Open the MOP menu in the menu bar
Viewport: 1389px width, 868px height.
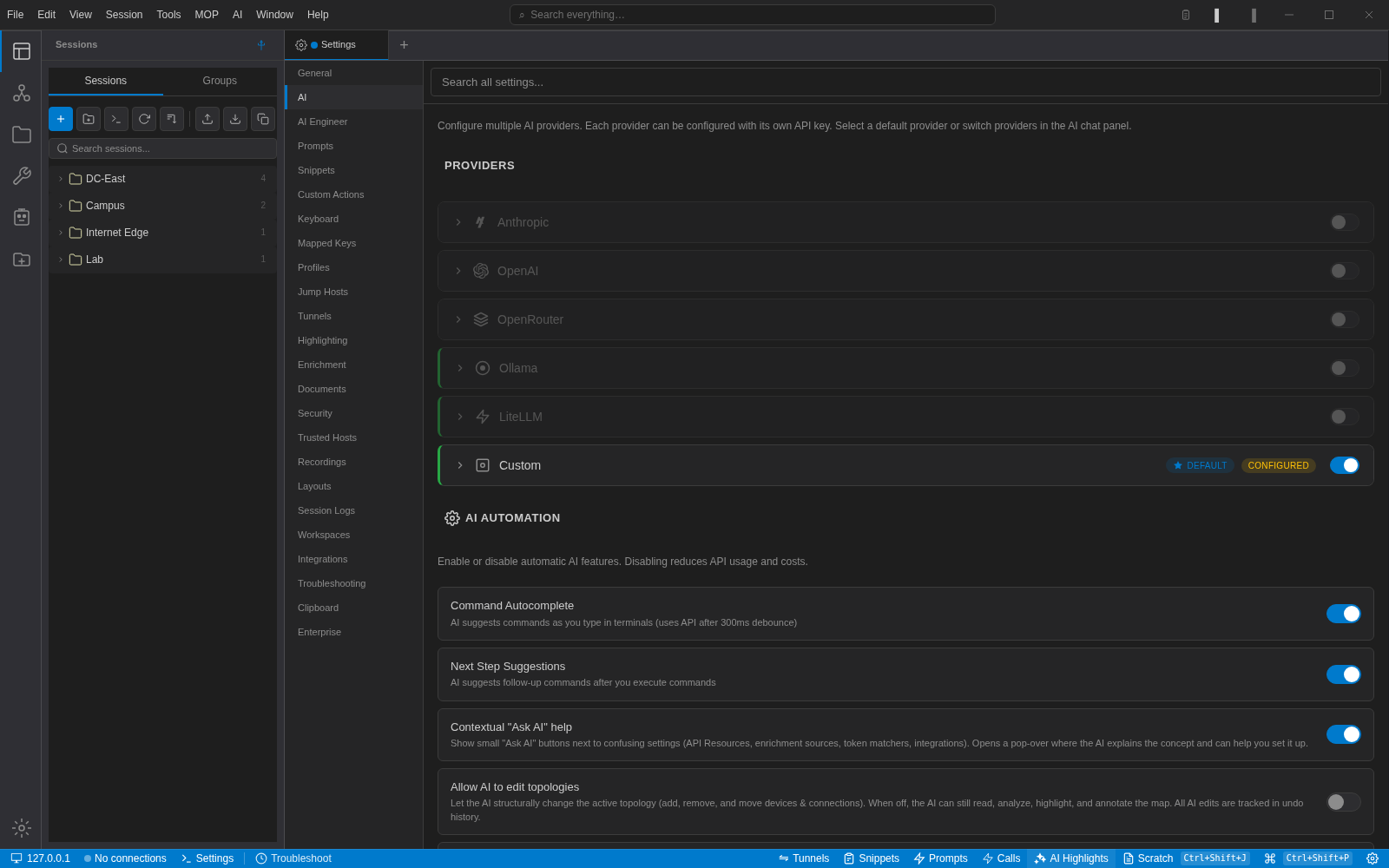[x=207, y=15]
